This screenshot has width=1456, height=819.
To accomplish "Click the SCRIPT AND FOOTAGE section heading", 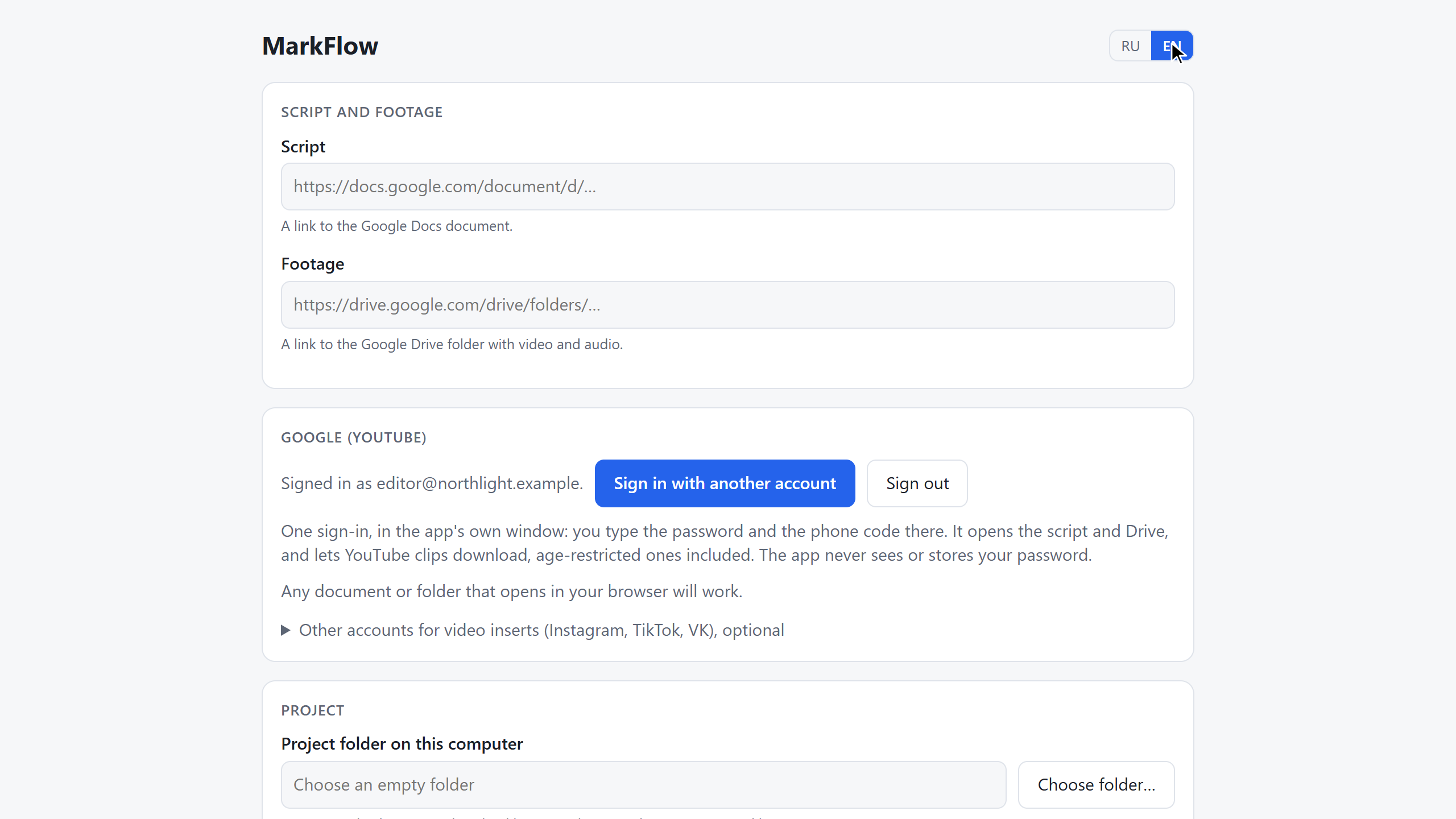I will [x=362, y=112].
